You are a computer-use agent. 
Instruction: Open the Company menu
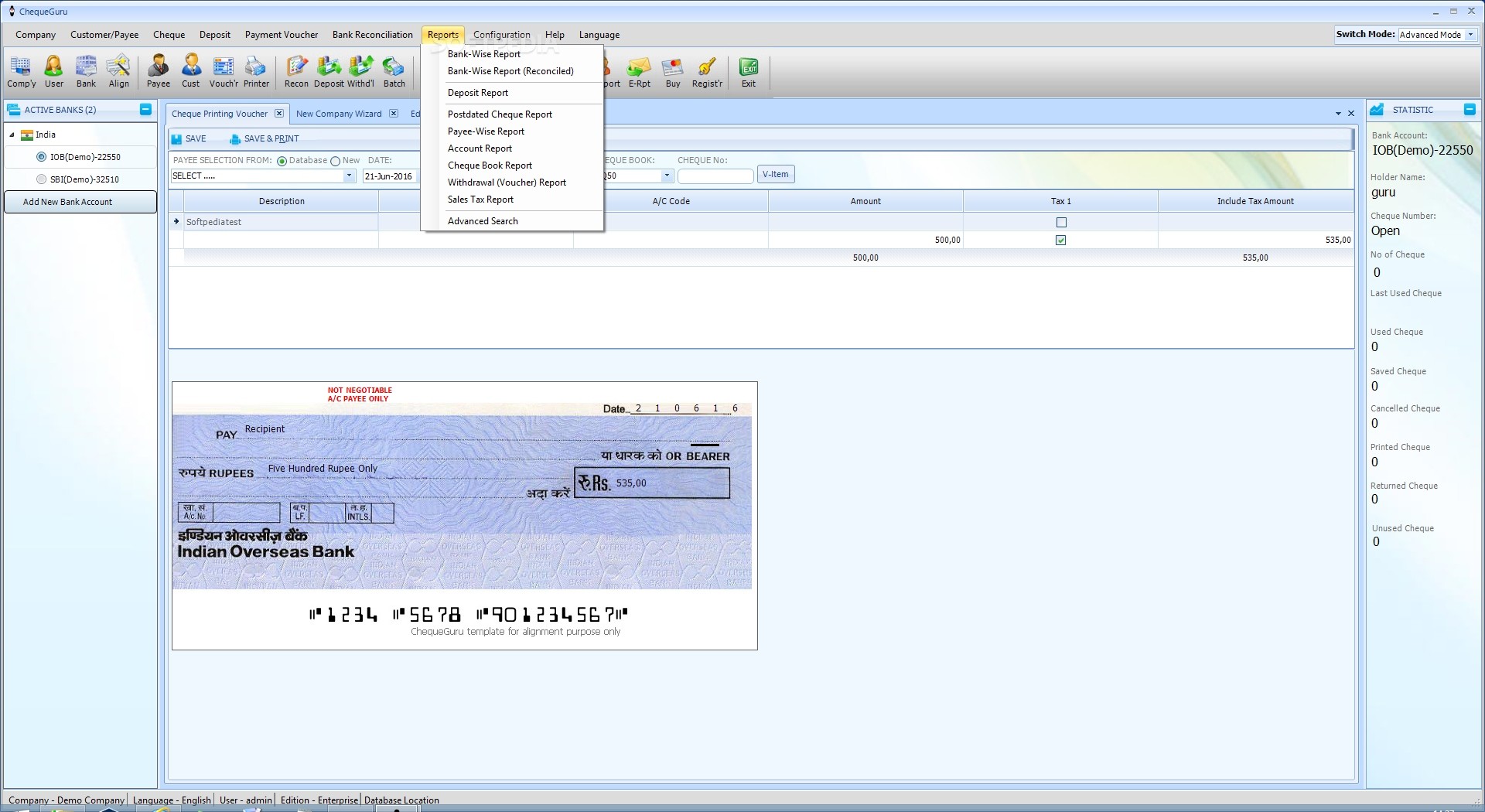[36, 35]
